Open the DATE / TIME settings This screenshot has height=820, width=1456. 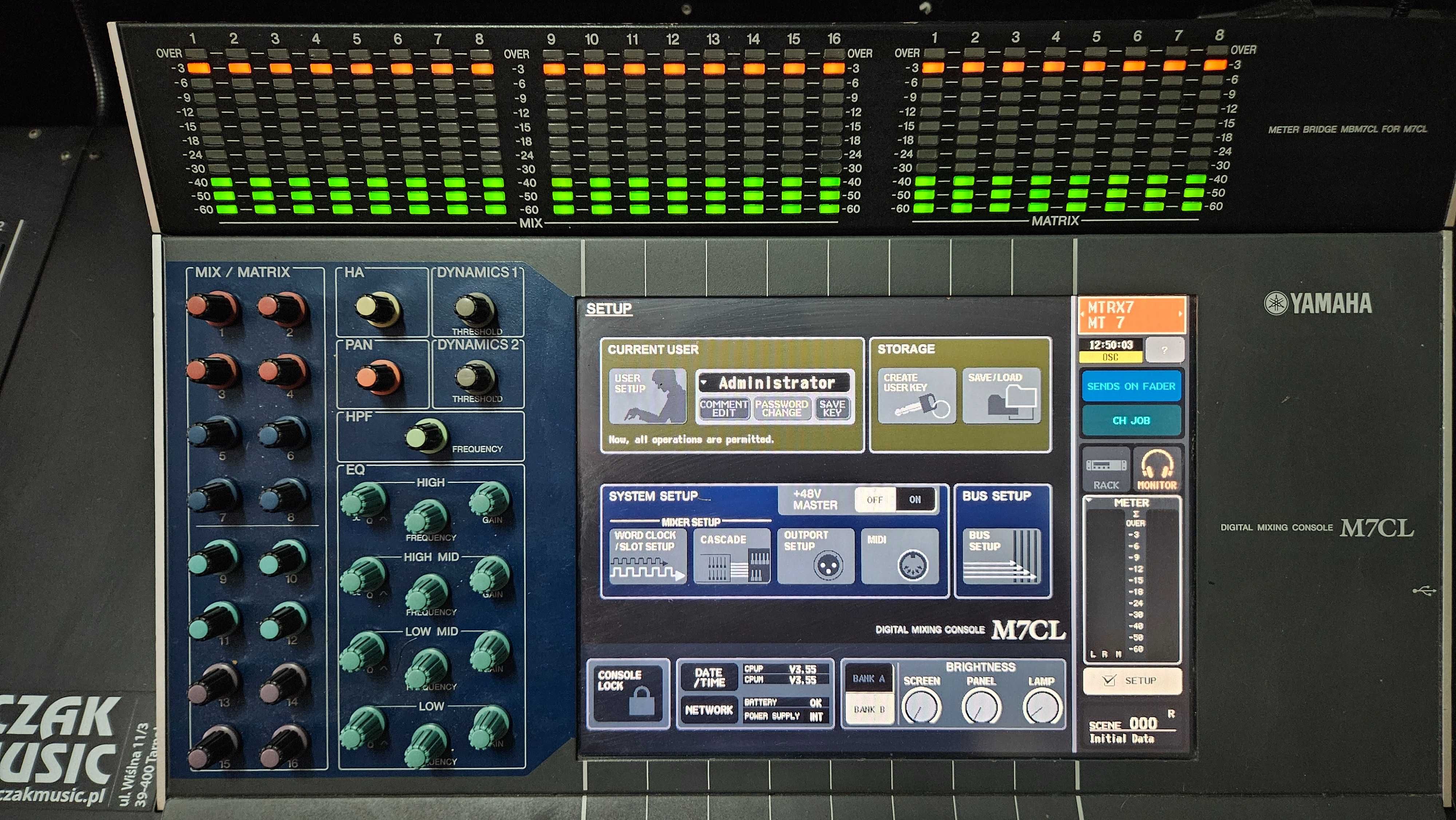709,678
